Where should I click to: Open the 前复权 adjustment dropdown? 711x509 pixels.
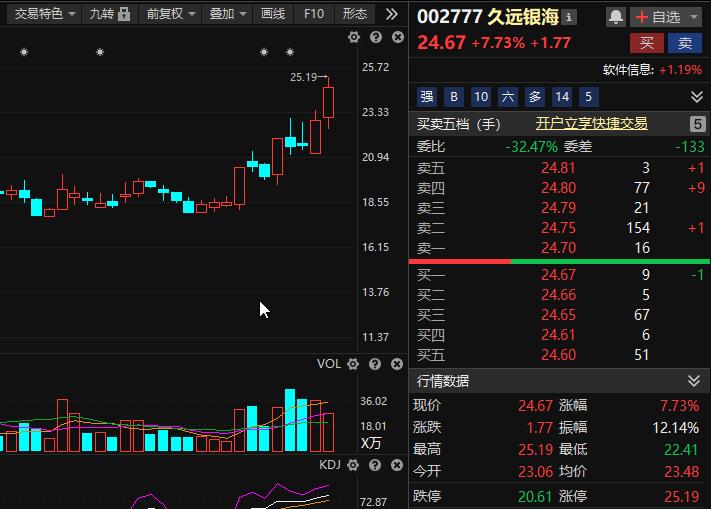click(170, 14)
